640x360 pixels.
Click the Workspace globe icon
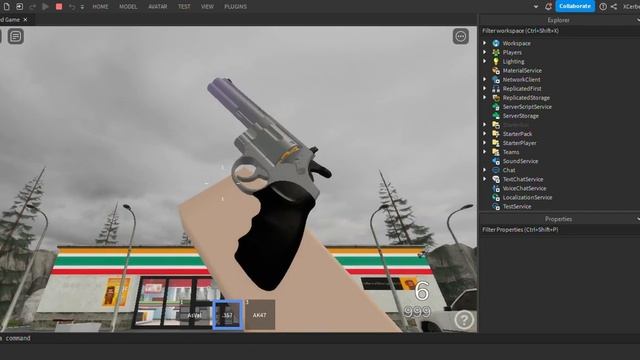(x=496, y=43)
